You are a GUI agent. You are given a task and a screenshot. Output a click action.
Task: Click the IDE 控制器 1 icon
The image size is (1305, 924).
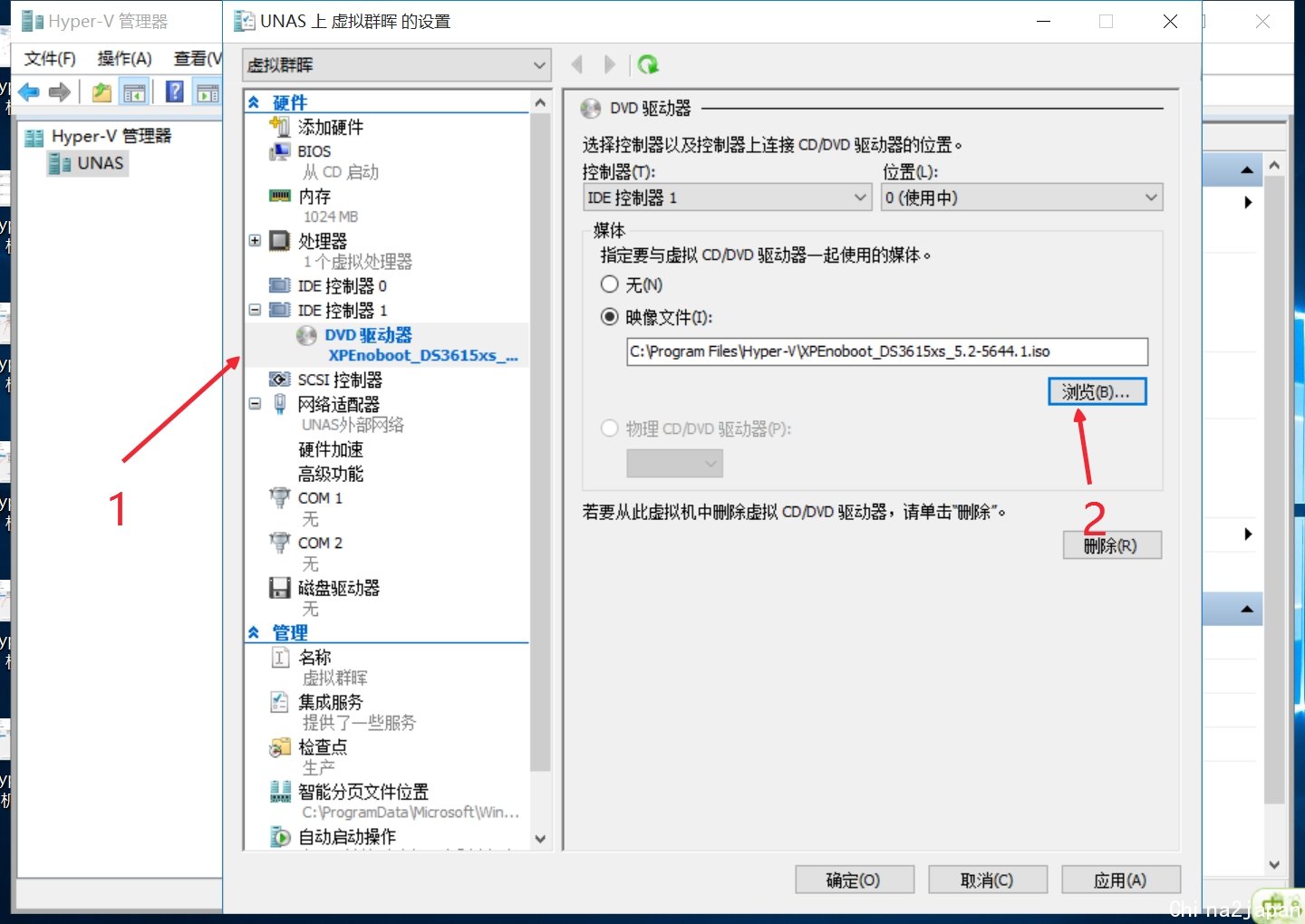tap(279, 310)
